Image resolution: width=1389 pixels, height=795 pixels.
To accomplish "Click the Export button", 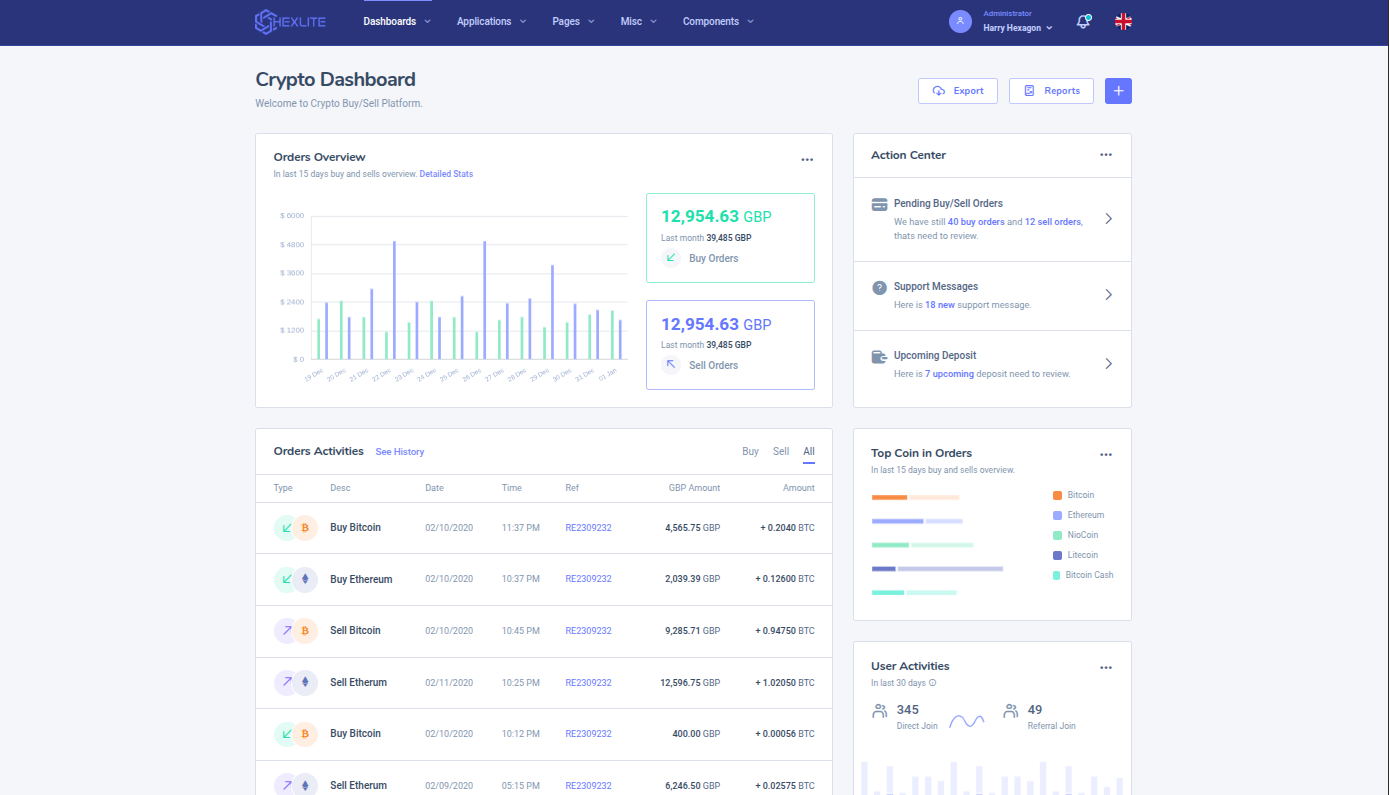I will point(958,91).
